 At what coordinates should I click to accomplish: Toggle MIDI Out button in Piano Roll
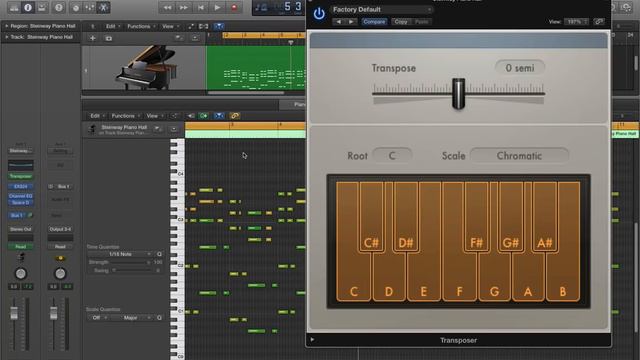click(203, 116)
